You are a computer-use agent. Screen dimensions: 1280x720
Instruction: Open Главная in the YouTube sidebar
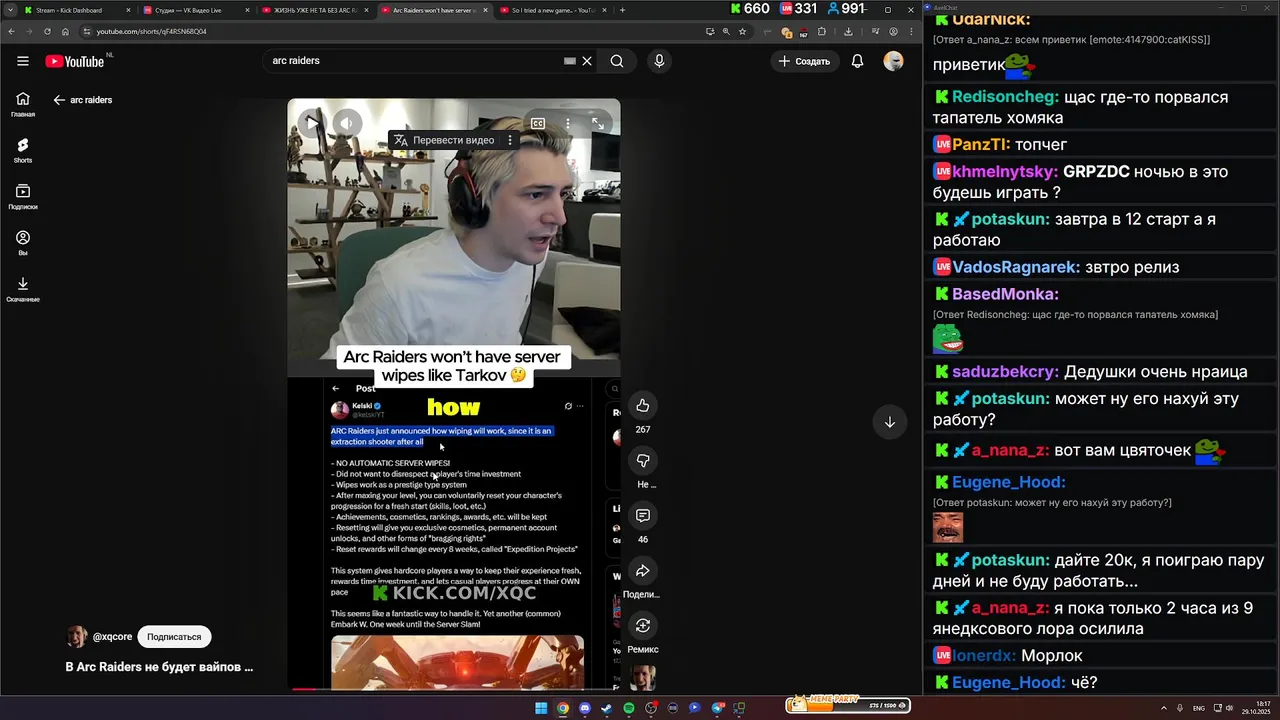23,105
